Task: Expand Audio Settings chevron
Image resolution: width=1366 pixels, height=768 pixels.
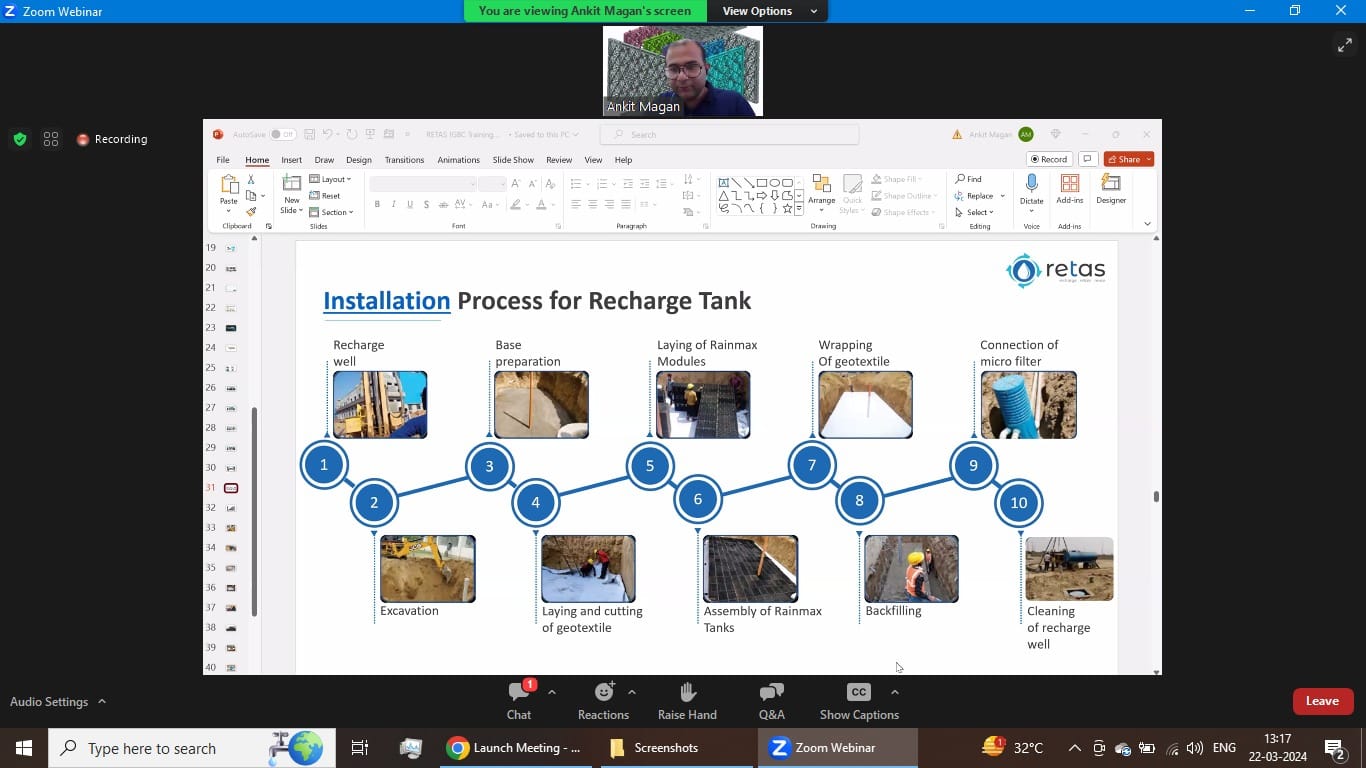Action: (102, 702)
